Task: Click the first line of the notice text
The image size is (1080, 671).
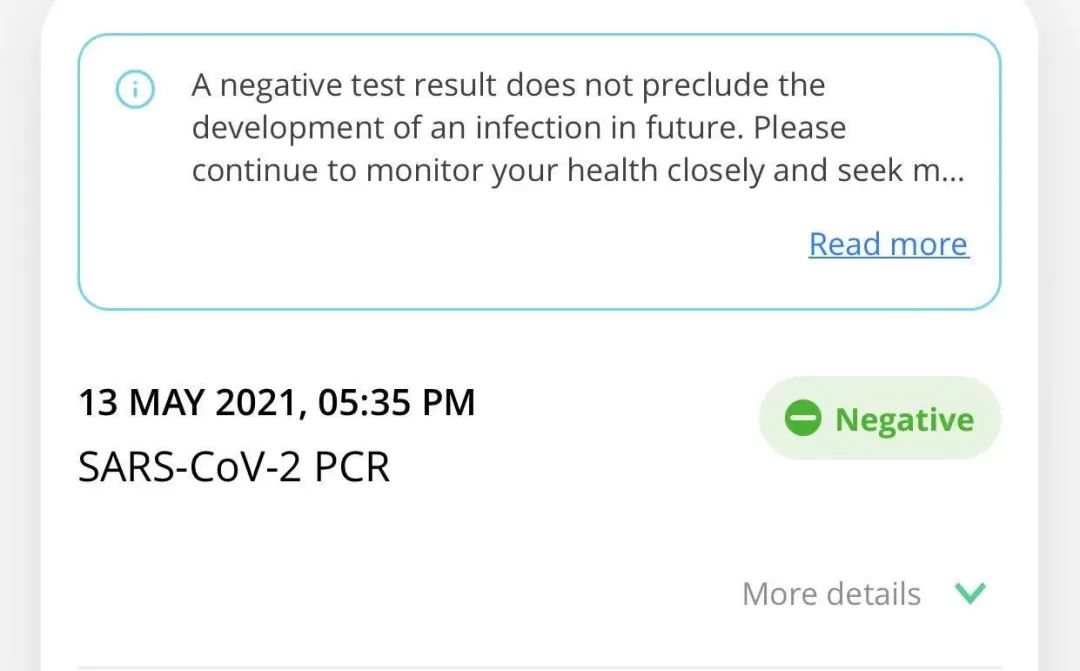Action: tap(508, 86)
